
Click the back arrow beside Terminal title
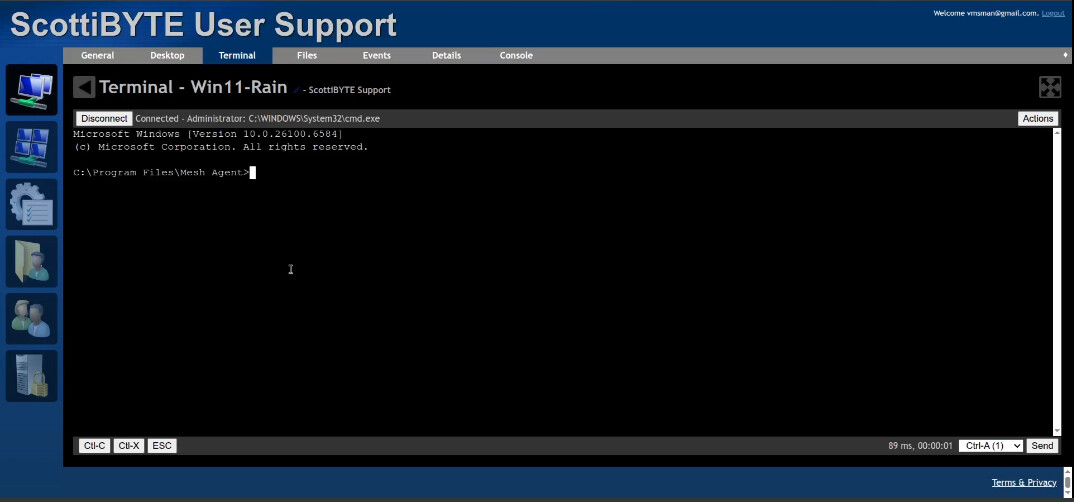(x=85, y=88)
